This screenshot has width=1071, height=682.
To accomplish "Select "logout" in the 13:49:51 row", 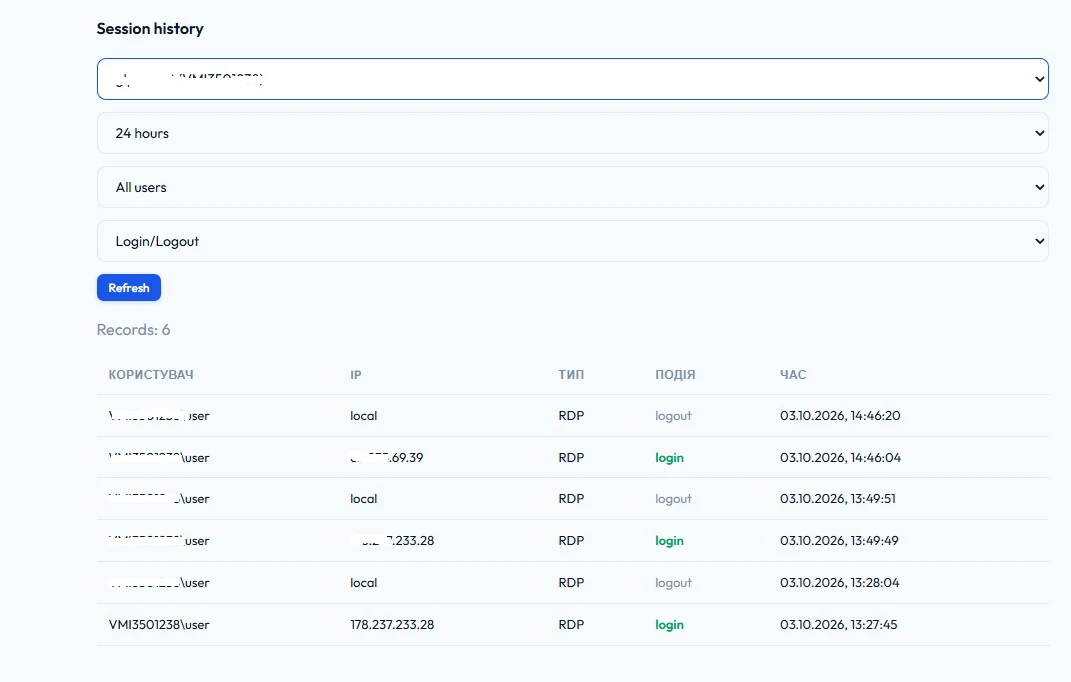I will pyautogui.click(x=673, y=499).
